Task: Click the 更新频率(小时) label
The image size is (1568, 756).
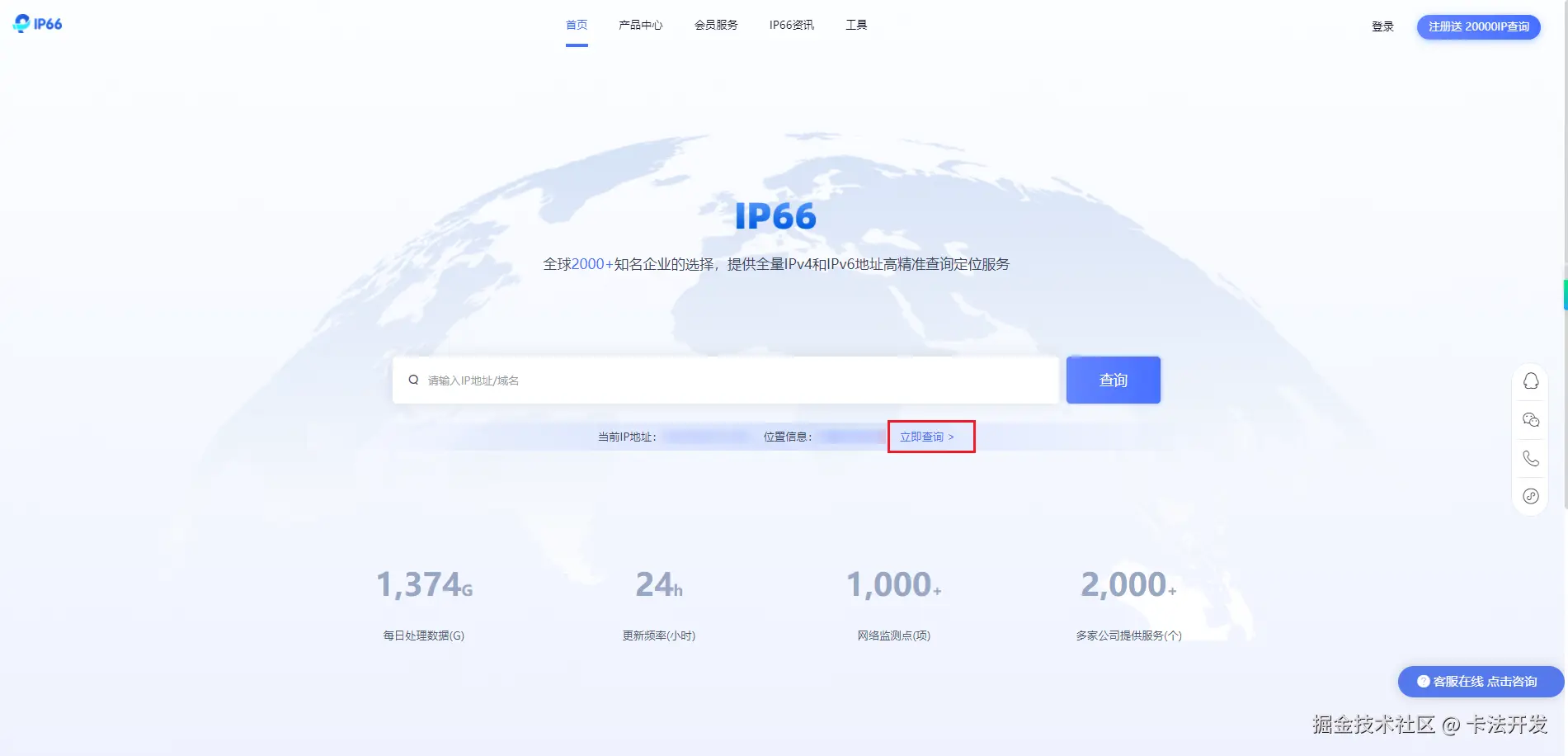Action: coord(659,636)
